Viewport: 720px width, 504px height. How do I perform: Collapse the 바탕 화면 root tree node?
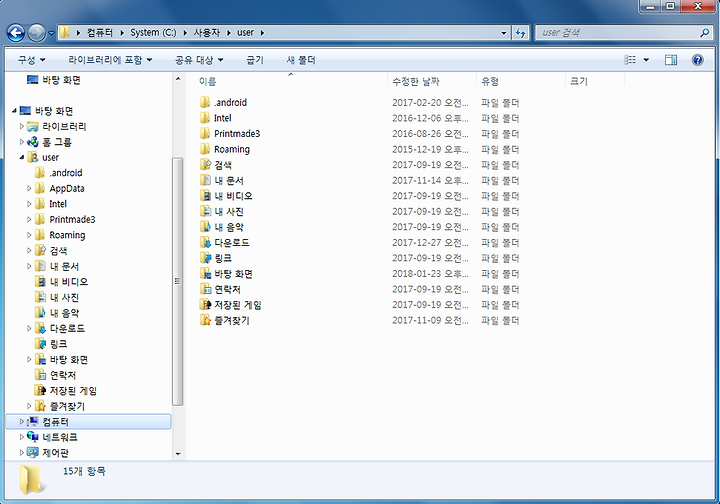(14, 111)
